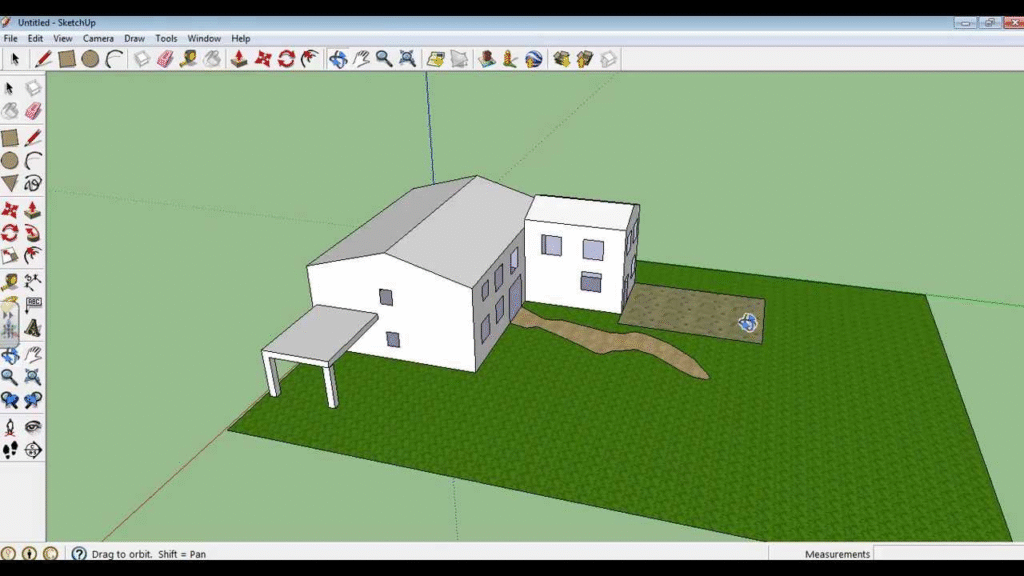This screenshot has width=1024, height=576.
Task: Select the Polygon tool in left toolbar
Action: tap(10, 183)
